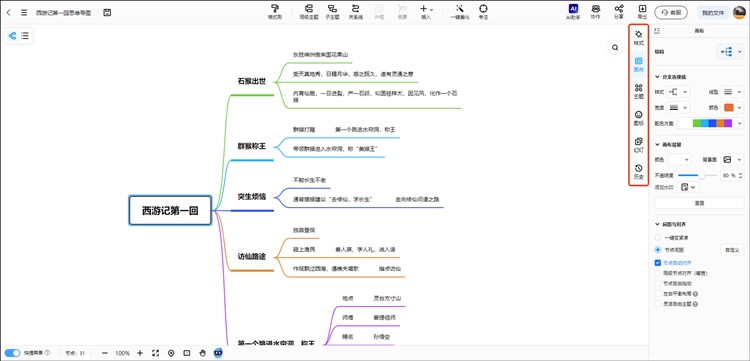Image resolution: width=750 pixels, height=361 pixels.
Task: Toggle fullscreen fit icon in bottom bar
Action: 155,353
